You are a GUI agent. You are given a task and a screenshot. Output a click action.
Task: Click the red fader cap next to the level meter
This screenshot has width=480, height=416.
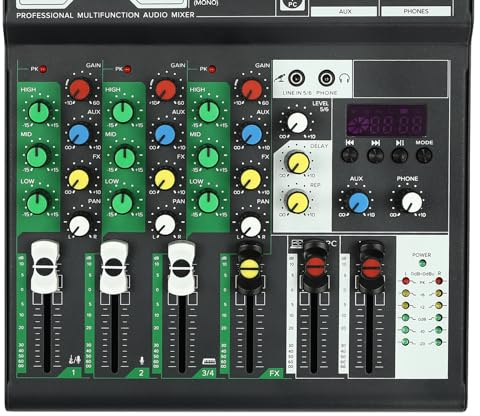coord(372,268)
